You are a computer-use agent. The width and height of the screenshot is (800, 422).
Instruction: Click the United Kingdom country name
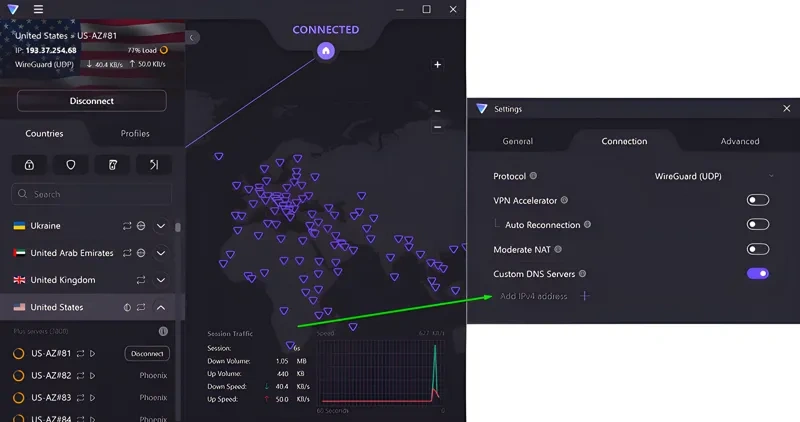pyautogui.click(x=63, y=280)
